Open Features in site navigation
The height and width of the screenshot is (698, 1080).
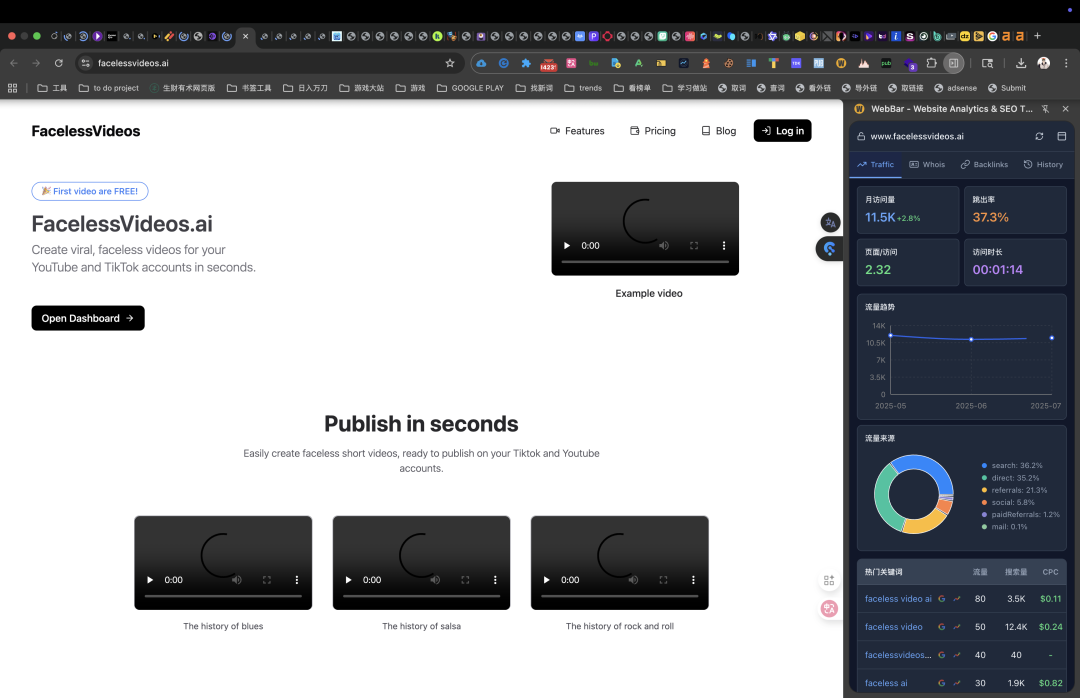click(577, 131)
